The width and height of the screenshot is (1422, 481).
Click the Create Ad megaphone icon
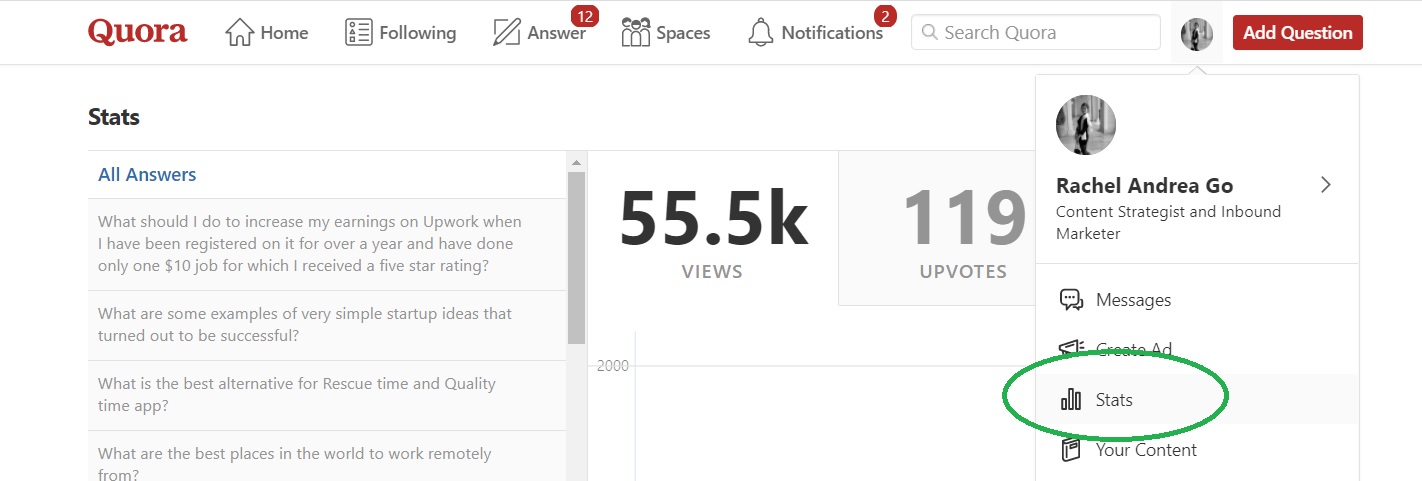1071,350
